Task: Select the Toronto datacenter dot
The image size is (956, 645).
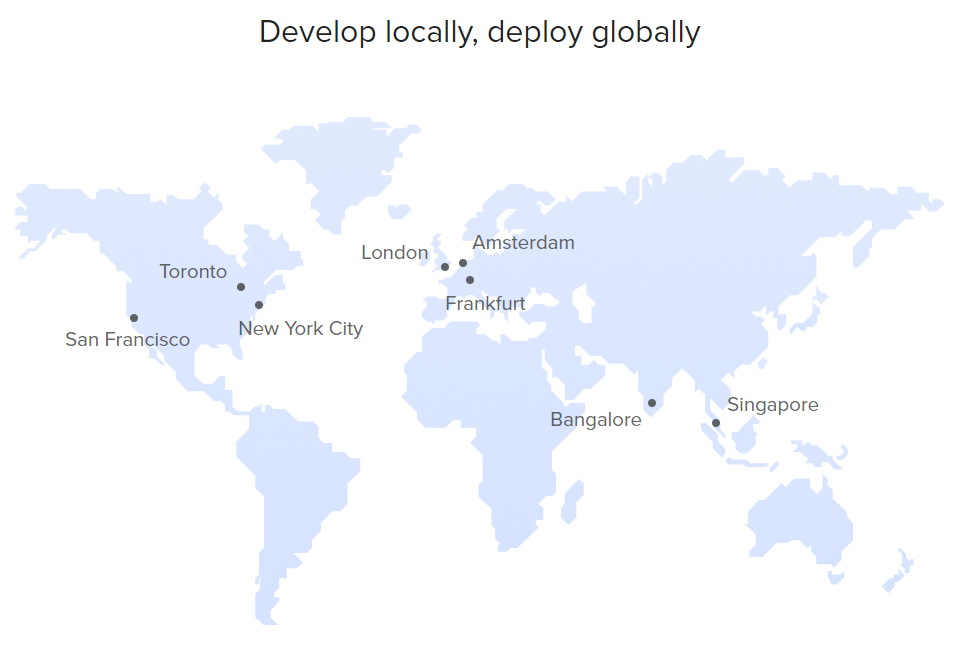Action: (241, 287)
